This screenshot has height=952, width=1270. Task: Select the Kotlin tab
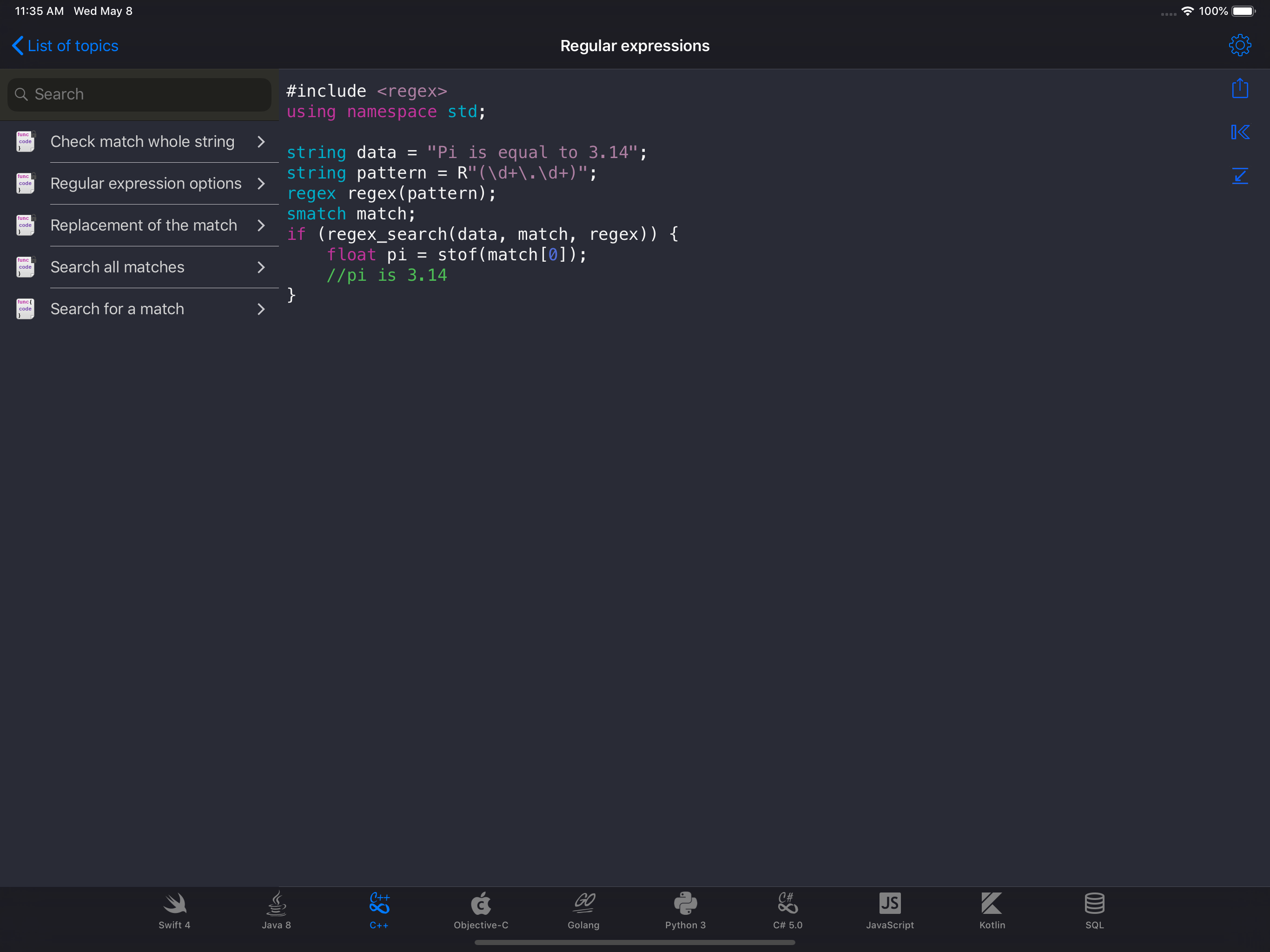(x=992, y=910)
